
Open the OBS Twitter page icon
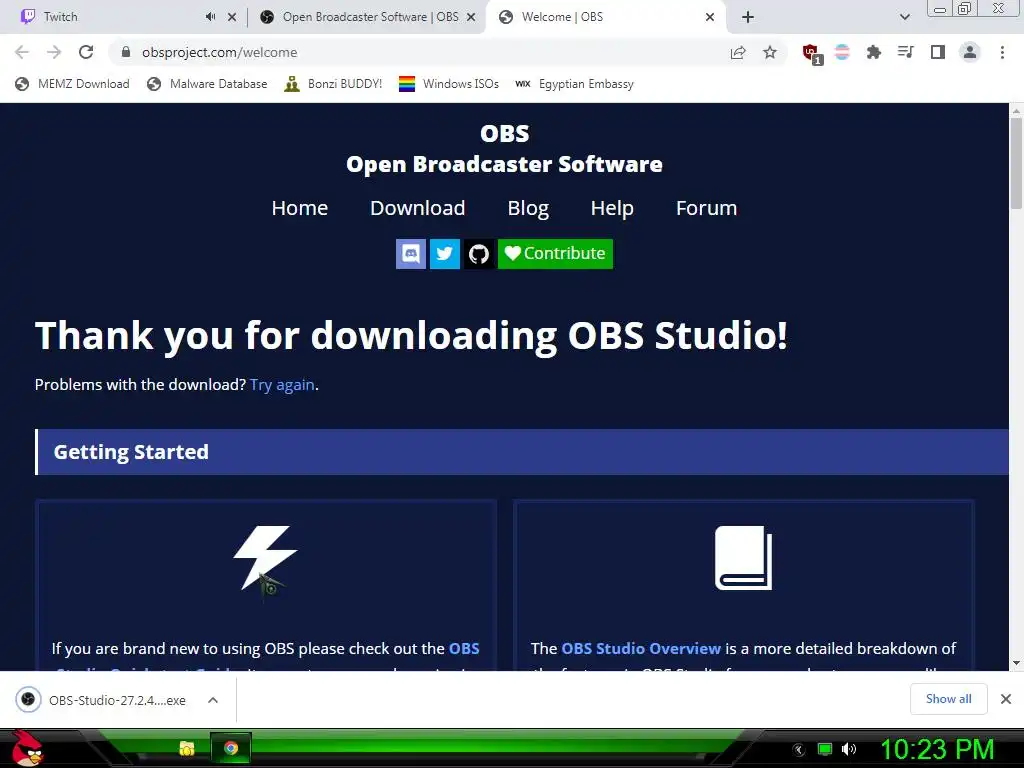pyautogui.click(x=445, y=253)
